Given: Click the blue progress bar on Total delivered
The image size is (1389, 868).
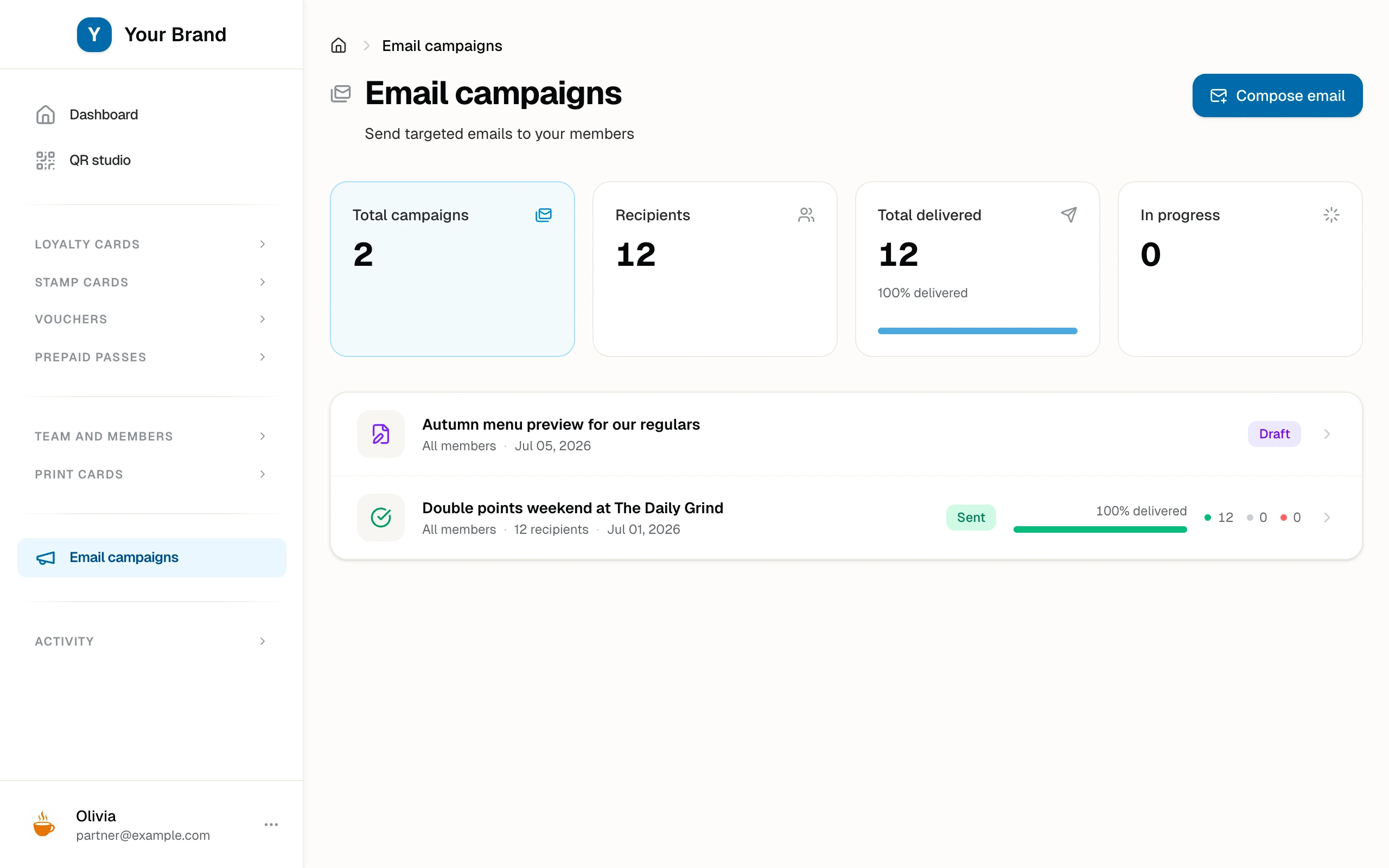Looking at the screenshot, I should [977, 331].
